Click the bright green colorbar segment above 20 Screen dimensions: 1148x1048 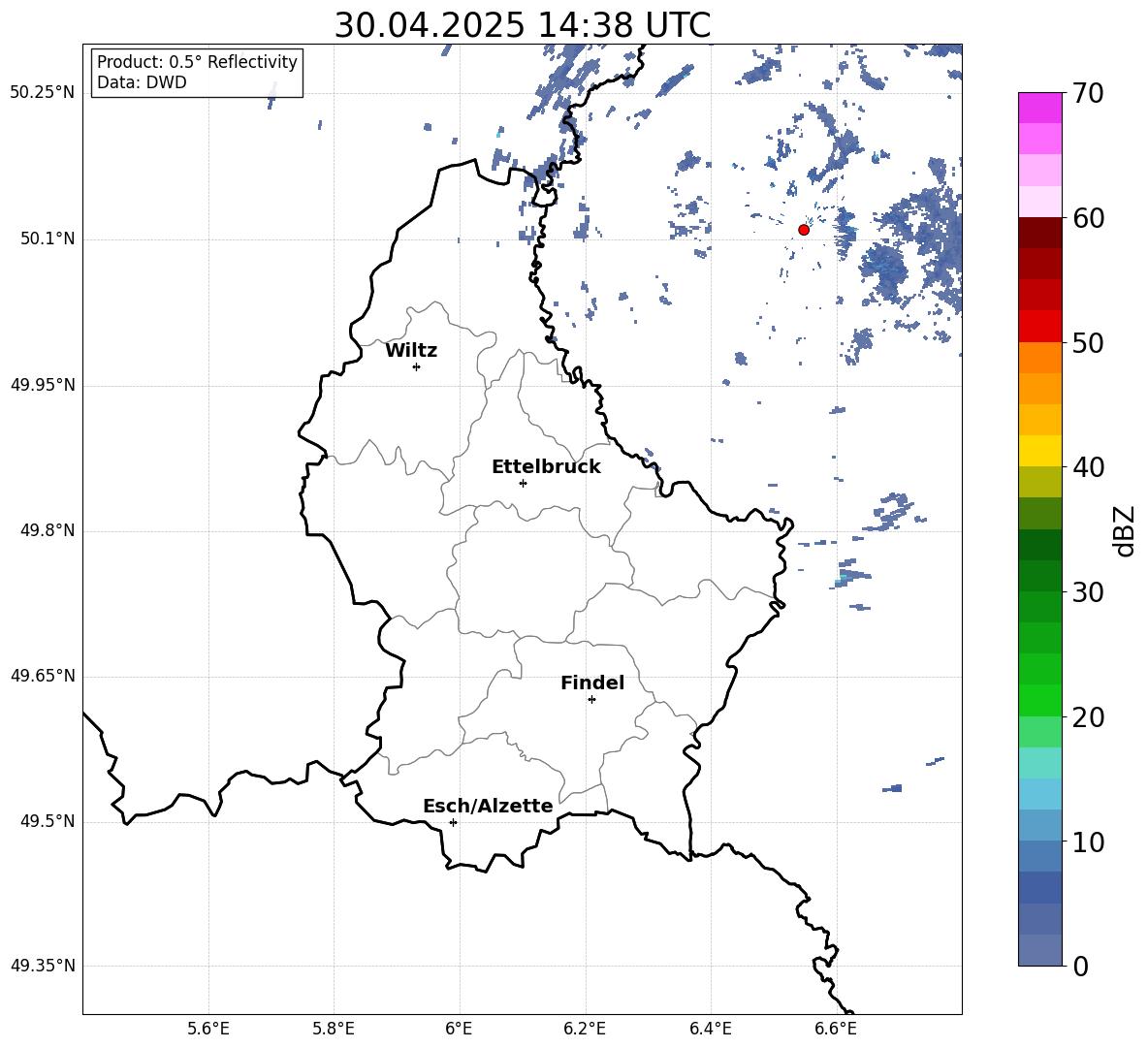click(x=1039, y=700)
